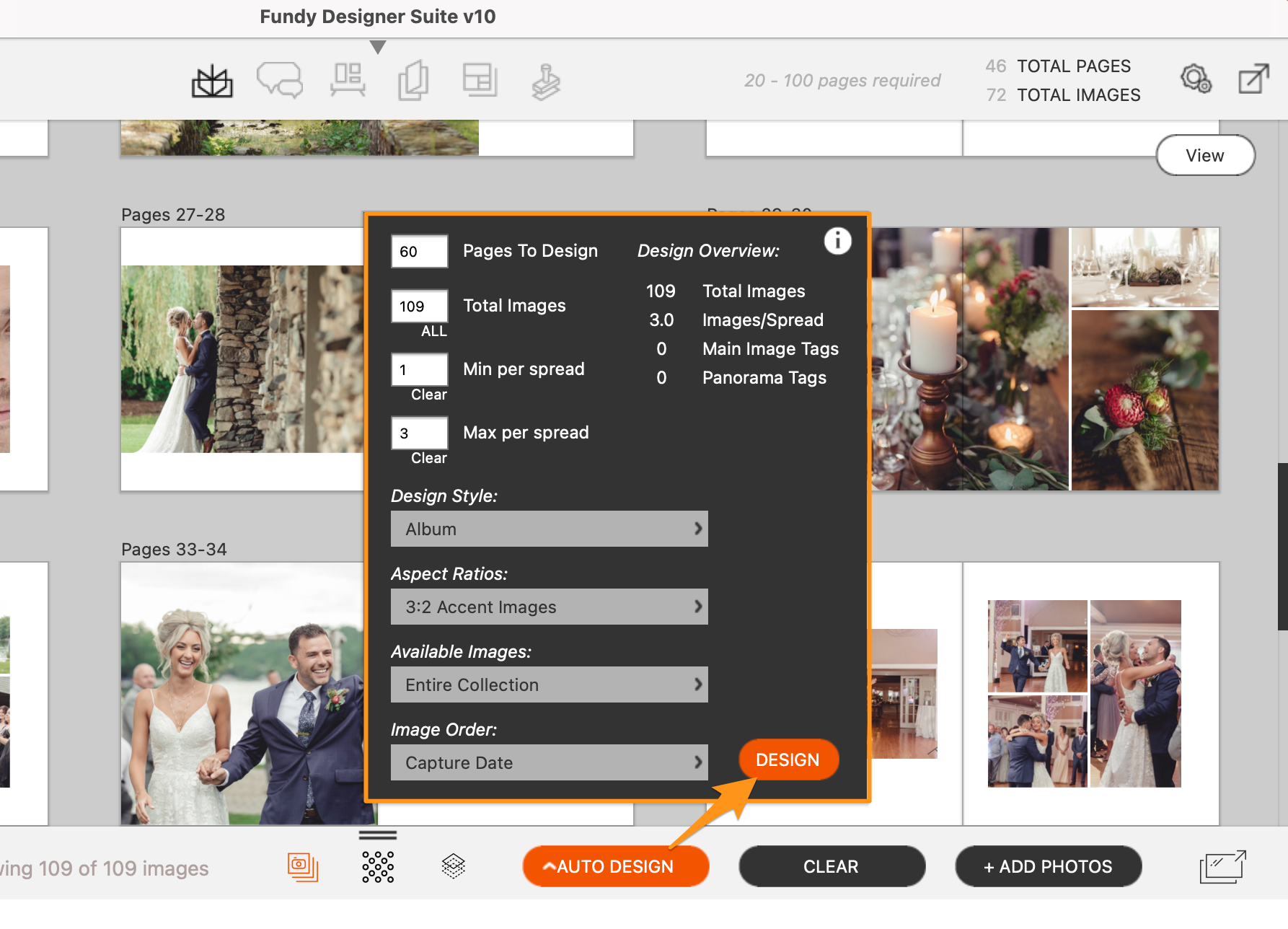This screenshot has width=1288, height=929.
Task: Click the export arrow icon in header
Action: point(1253,79)
